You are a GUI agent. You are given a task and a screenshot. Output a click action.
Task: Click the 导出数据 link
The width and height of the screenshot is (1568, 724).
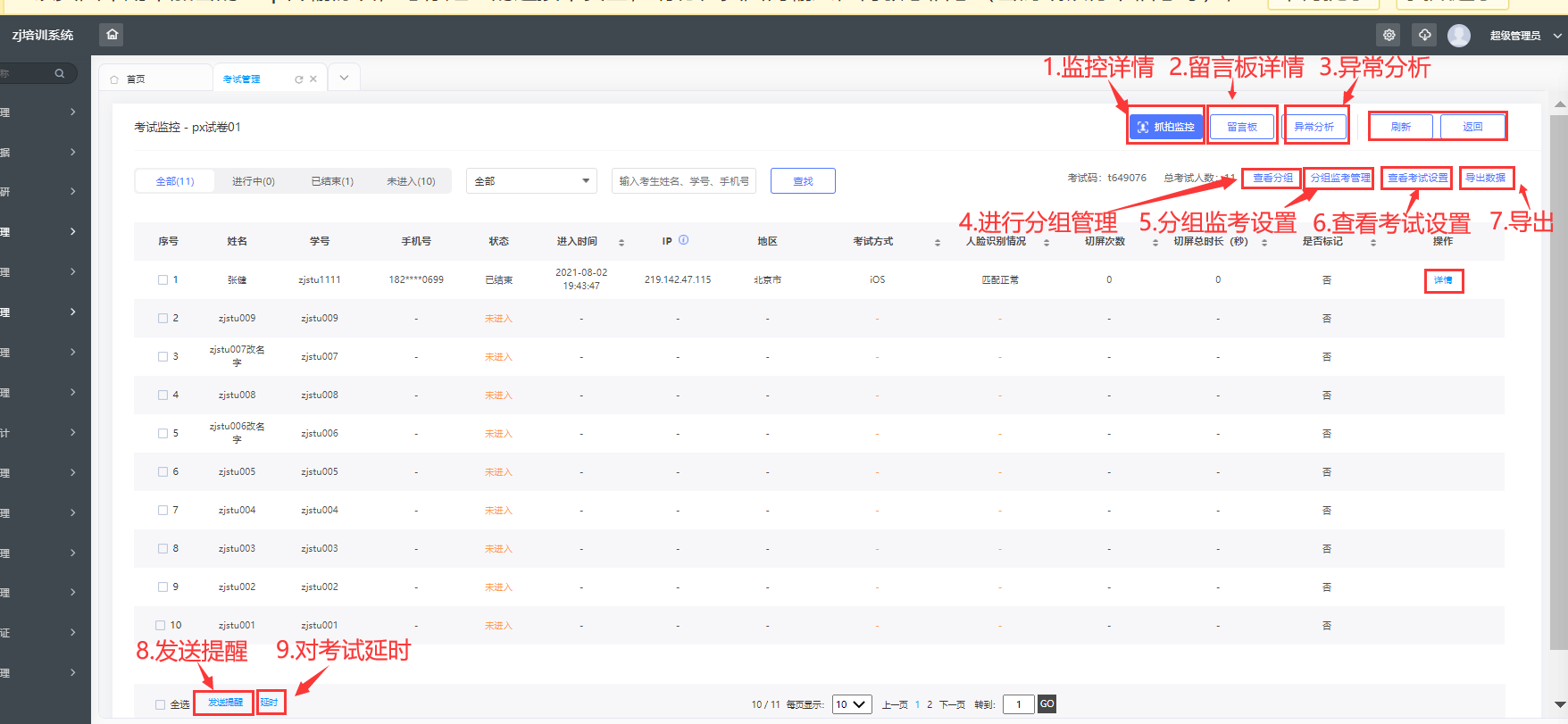[1486, 178]
